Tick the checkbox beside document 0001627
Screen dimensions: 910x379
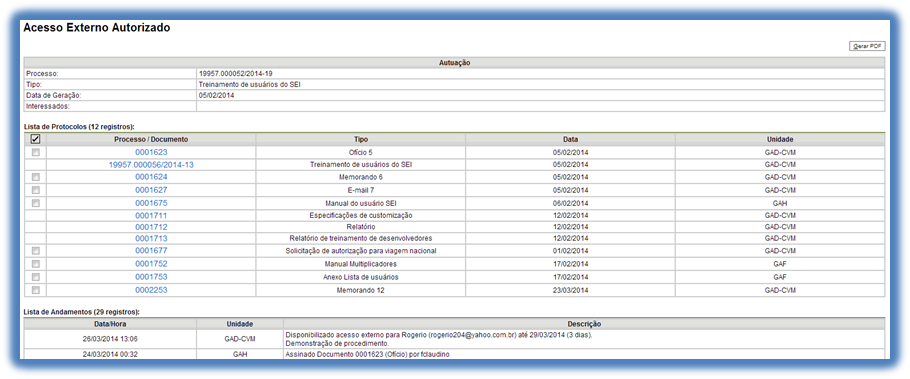pos(35,190)
